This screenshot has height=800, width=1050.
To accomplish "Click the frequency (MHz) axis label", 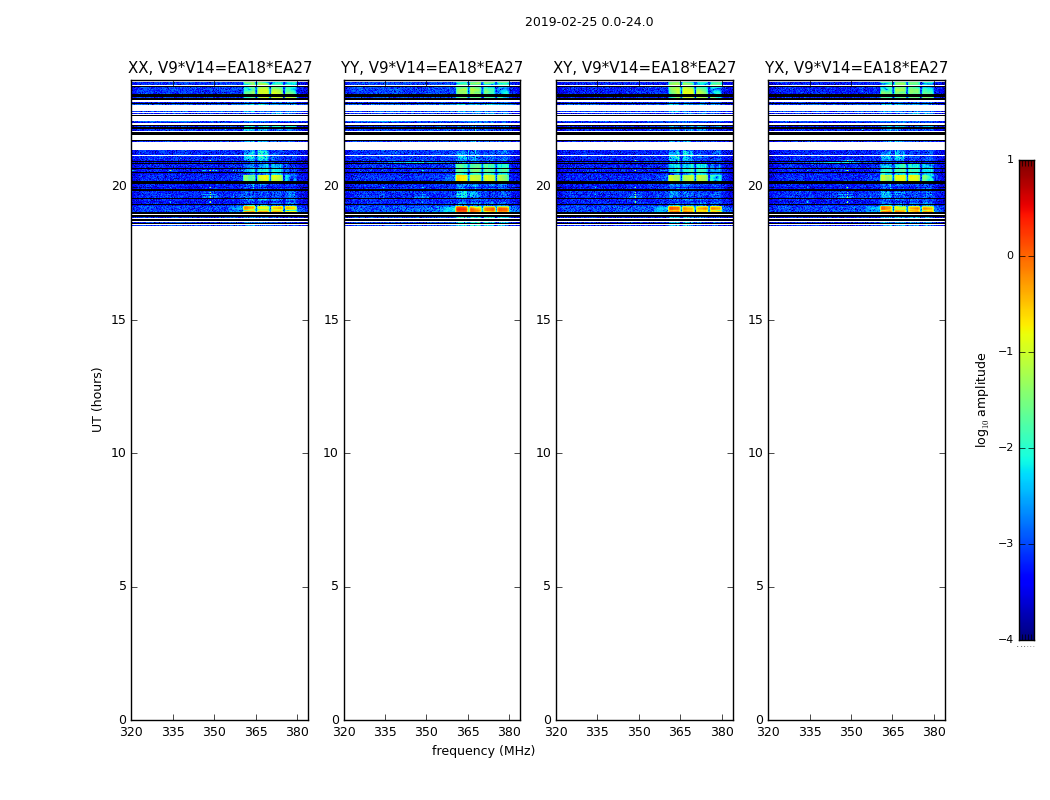I will [x=483, y=751].
